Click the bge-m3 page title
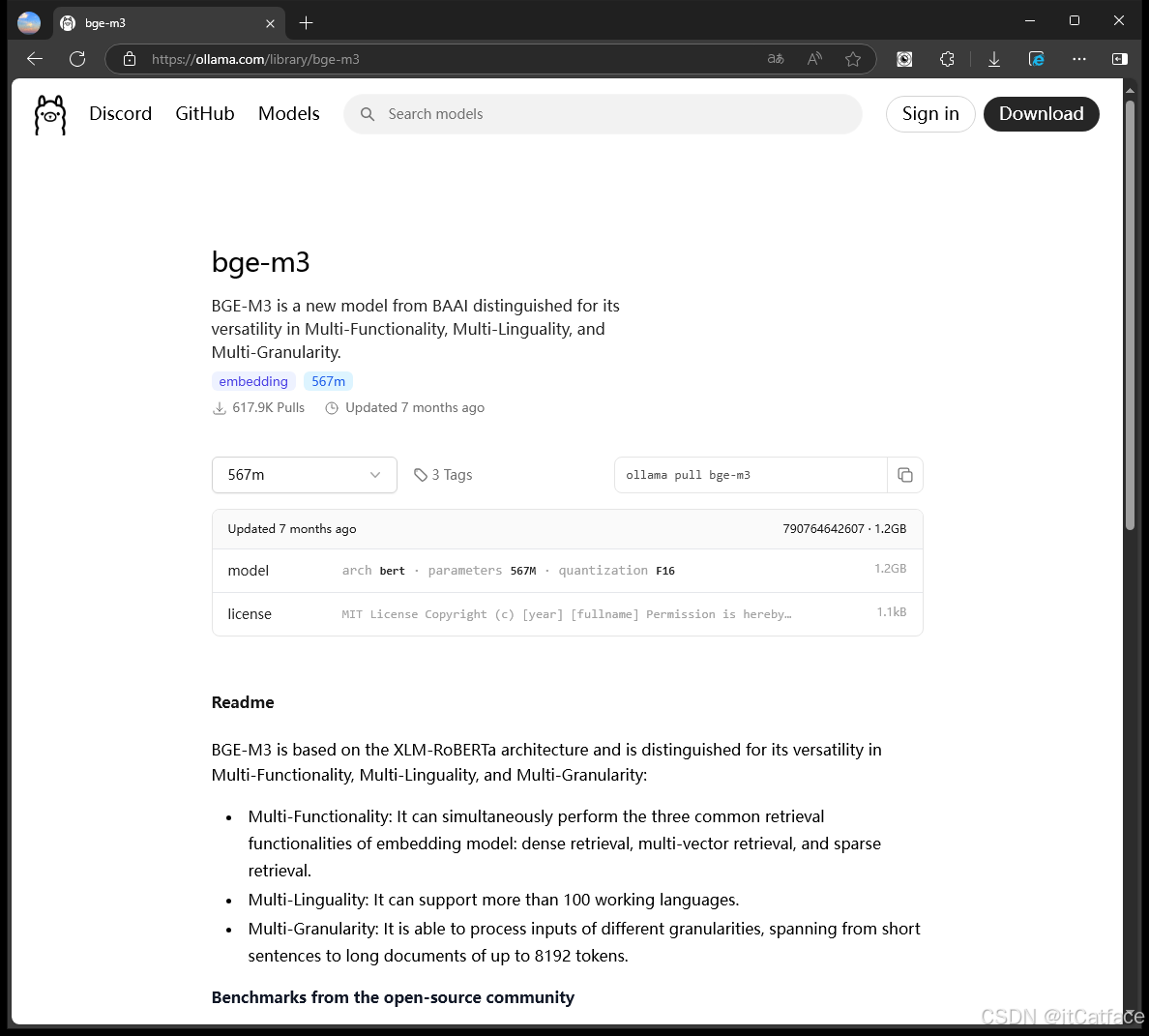Viewport: 1149px width, 1036px height. tap(261, 262)
